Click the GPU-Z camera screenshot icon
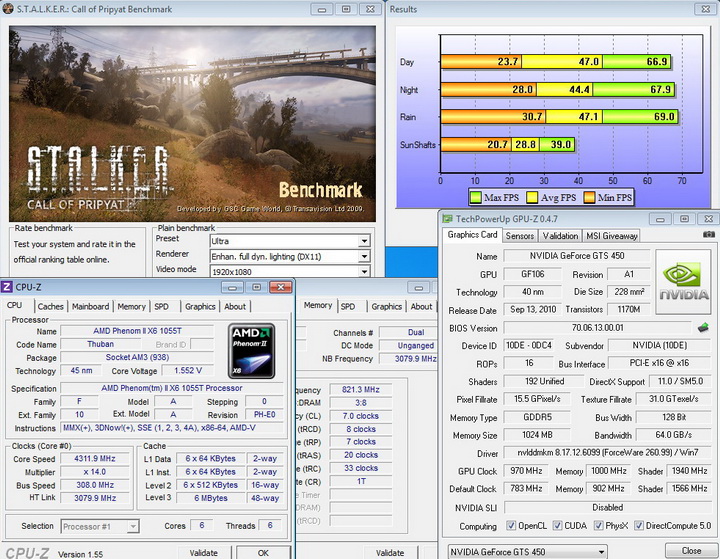Viewport: 720px width, 559px height. [x=709, y=235]
